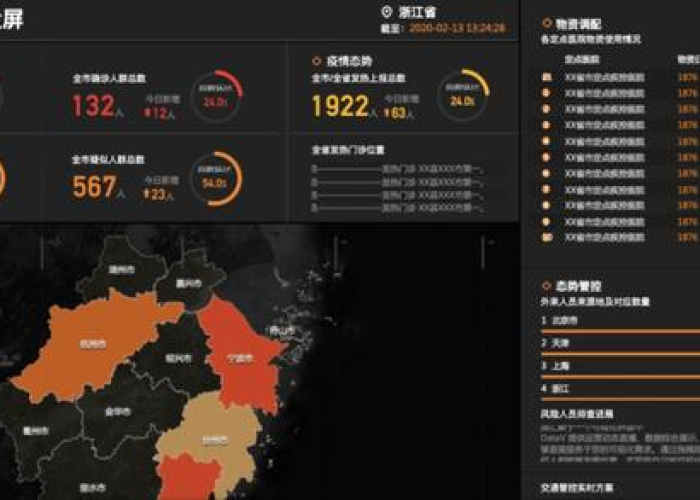Click rank 3 上海 in source ranking
Image resolution: width=700 pixels, height=500 pixels.
click(x=555, y=366)
